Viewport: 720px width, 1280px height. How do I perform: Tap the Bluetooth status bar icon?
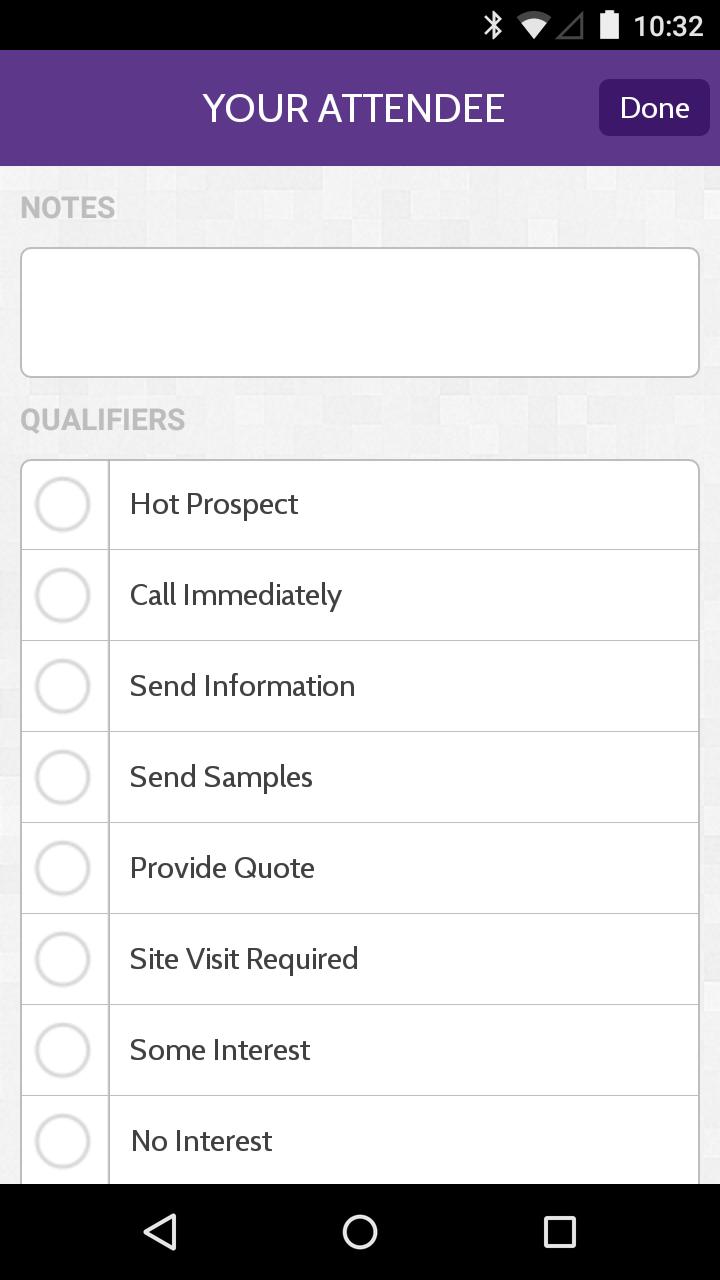pyautogui.click(x=492, y=25)
